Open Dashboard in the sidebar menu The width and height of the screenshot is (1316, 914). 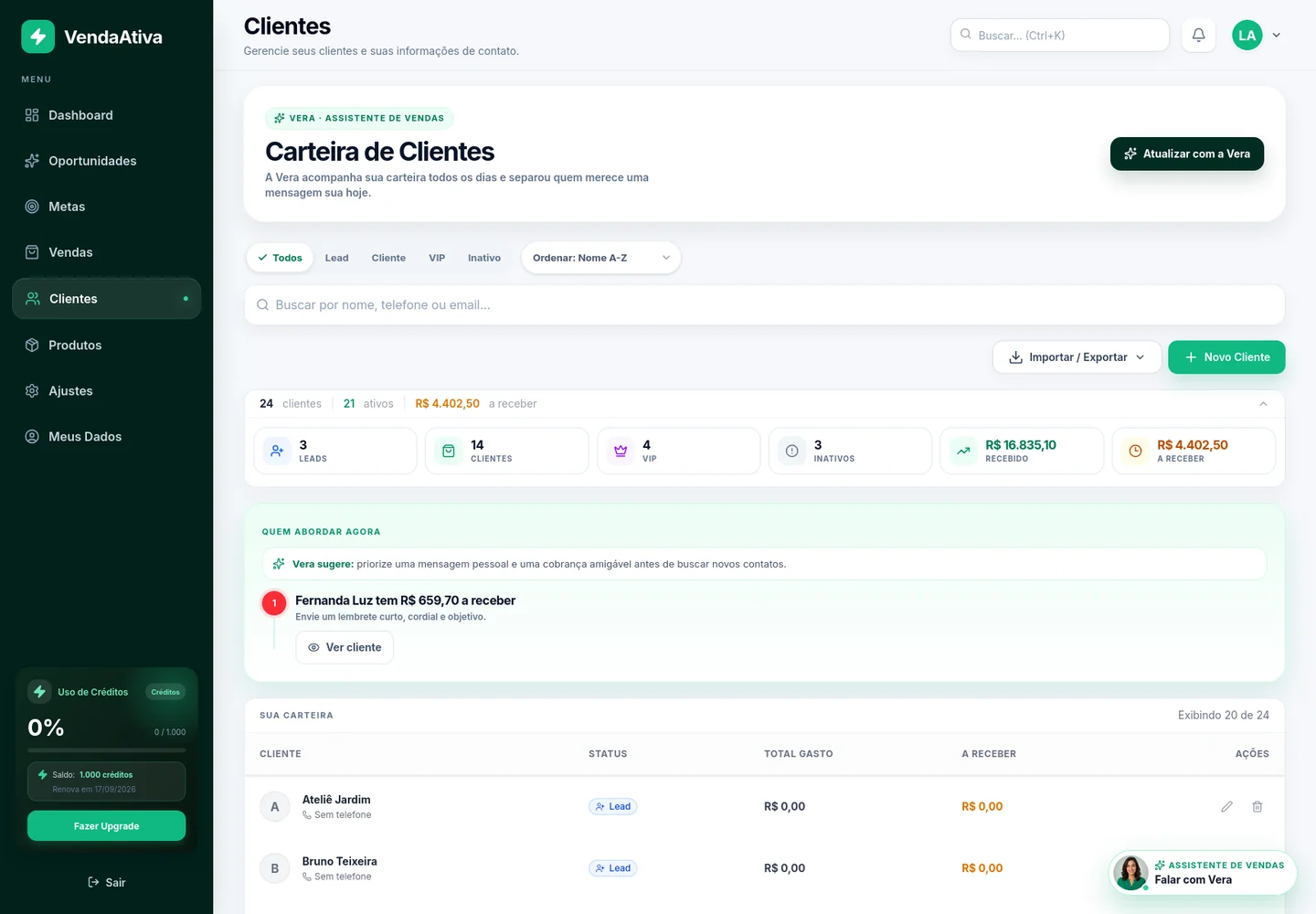coord(106,115)
